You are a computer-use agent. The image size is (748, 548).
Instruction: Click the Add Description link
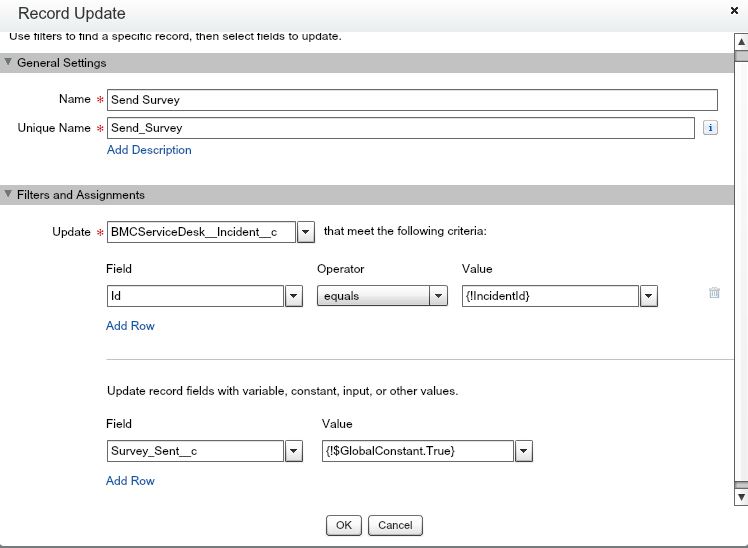149,150
